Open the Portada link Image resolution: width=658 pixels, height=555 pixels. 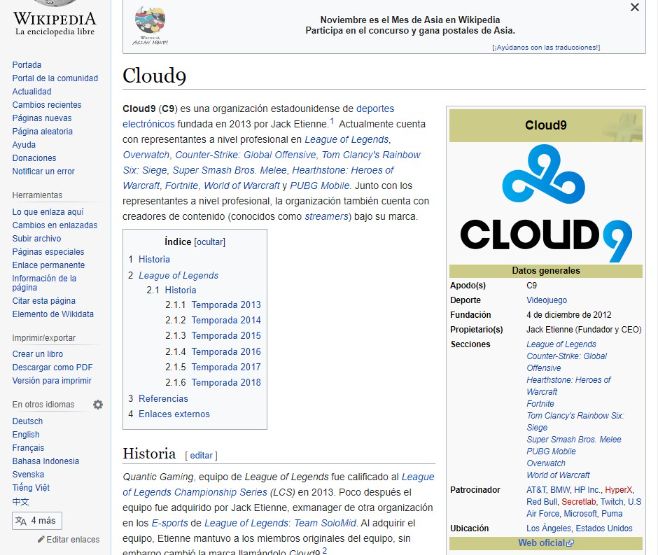27,65
